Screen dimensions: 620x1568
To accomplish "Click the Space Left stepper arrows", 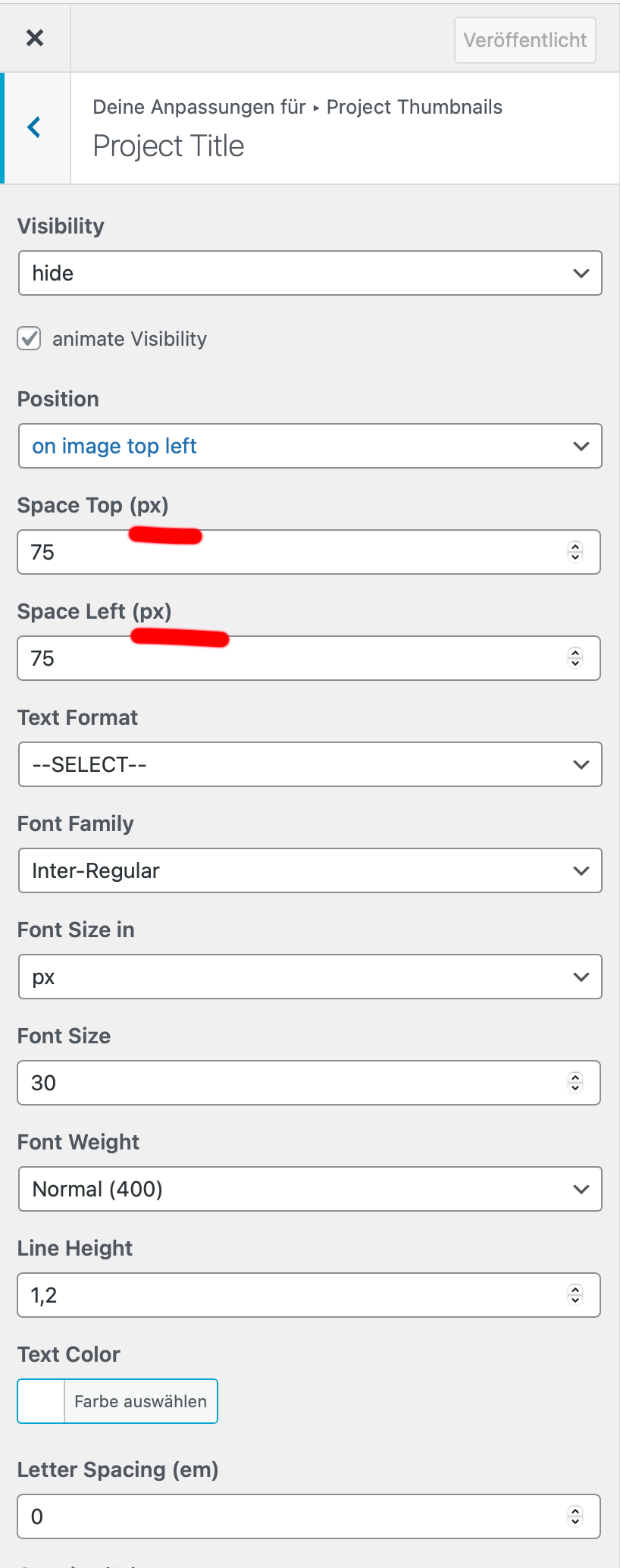I will pyautogui.click(x=575, y=658).
